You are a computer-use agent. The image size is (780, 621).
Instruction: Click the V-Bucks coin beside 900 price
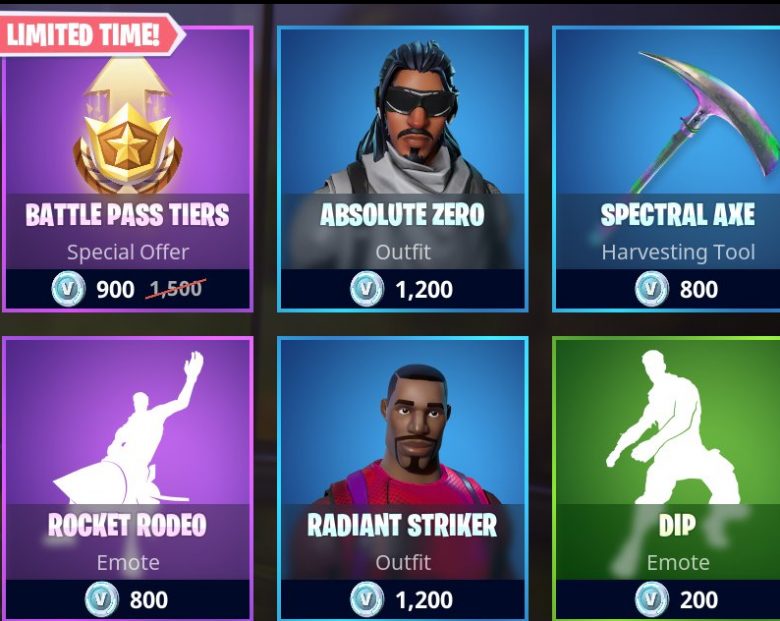pyautogui.click(x=69, y=289)
